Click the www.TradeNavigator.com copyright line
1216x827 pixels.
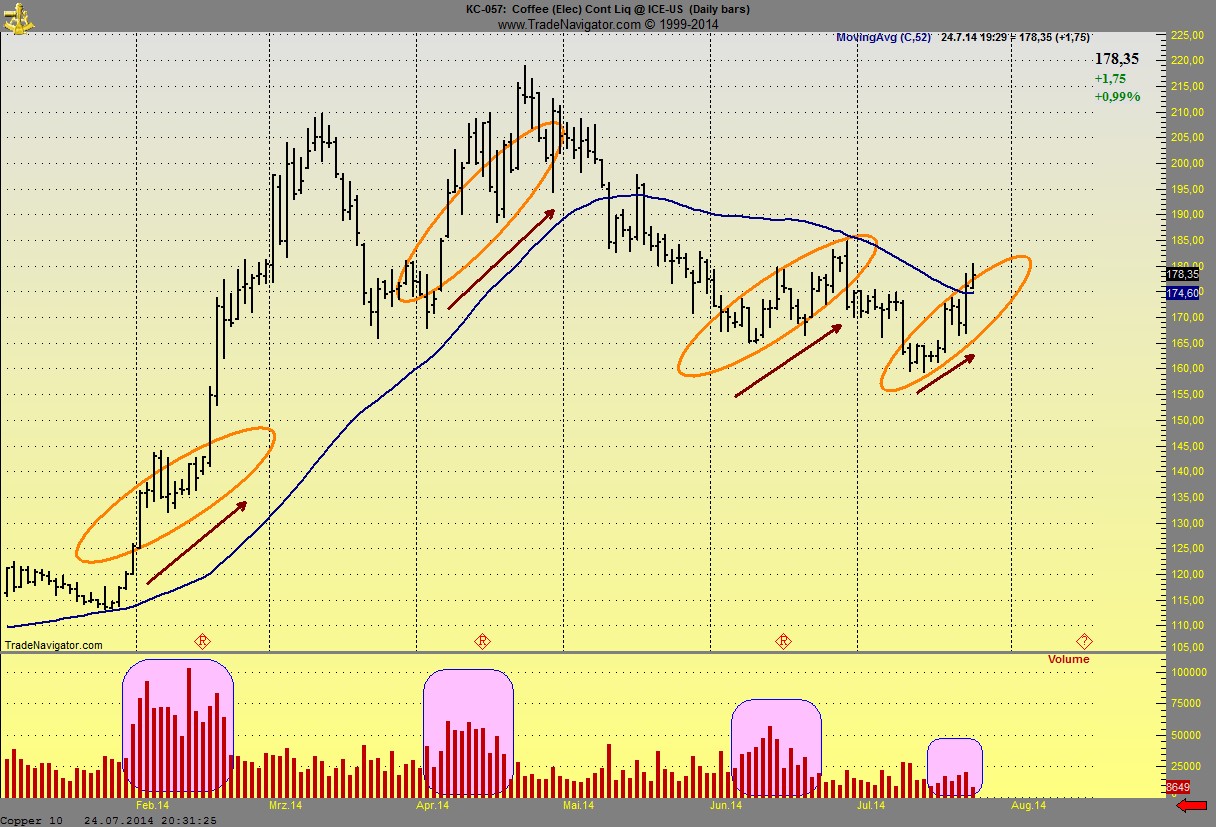(x=607, y=23)
